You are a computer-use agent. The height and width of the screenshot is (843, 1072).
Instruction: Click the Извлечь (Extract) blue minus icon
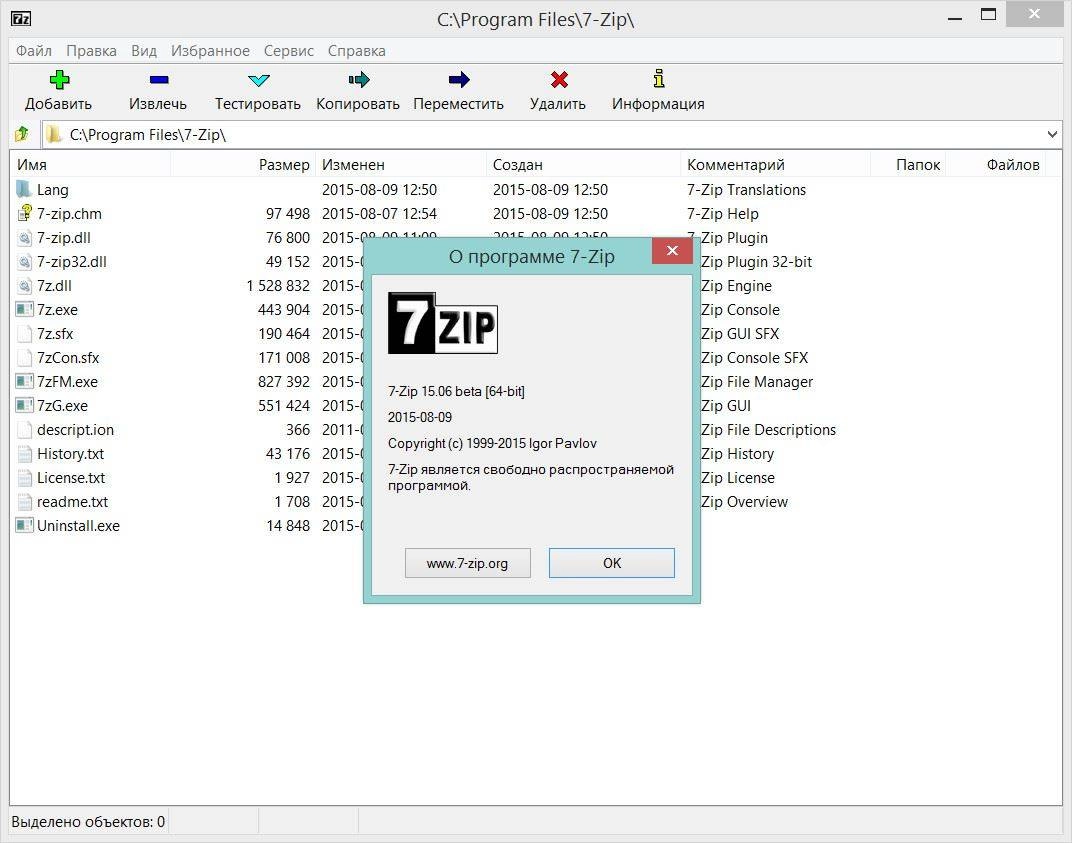tap(159, 80)
